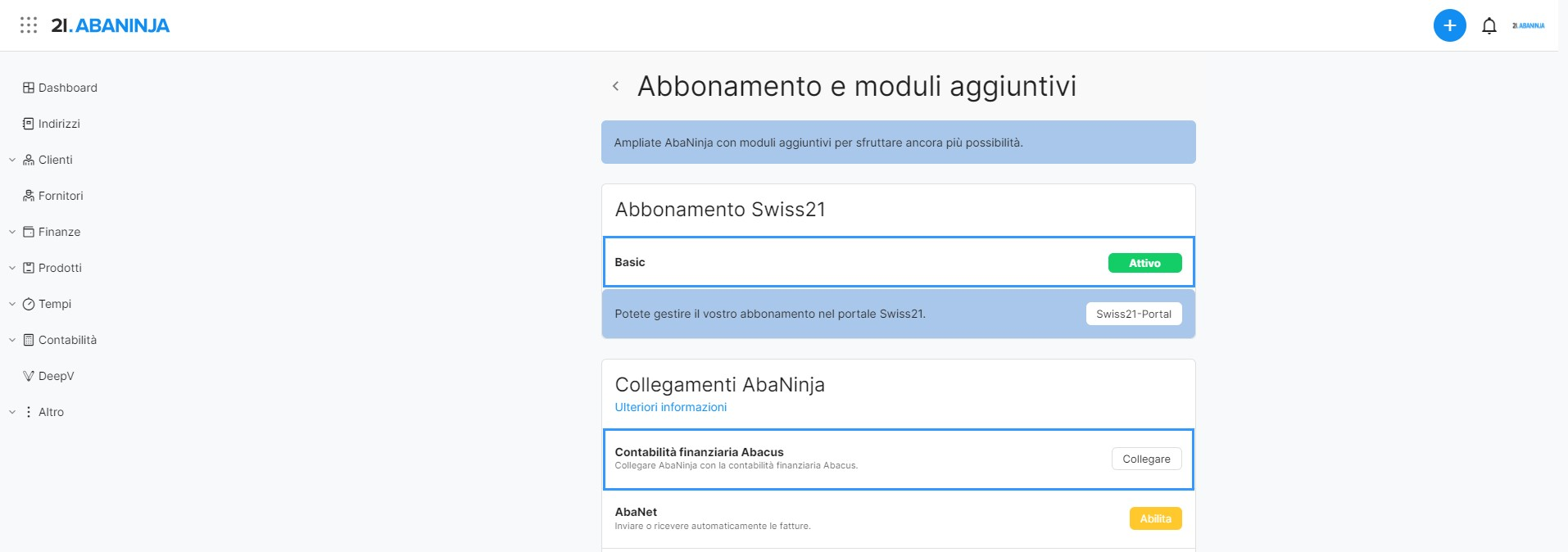The height and width of the screenshot is (552, 1568).
Task: Go back using the arrow beside title
Action: [x=615, y=86]
